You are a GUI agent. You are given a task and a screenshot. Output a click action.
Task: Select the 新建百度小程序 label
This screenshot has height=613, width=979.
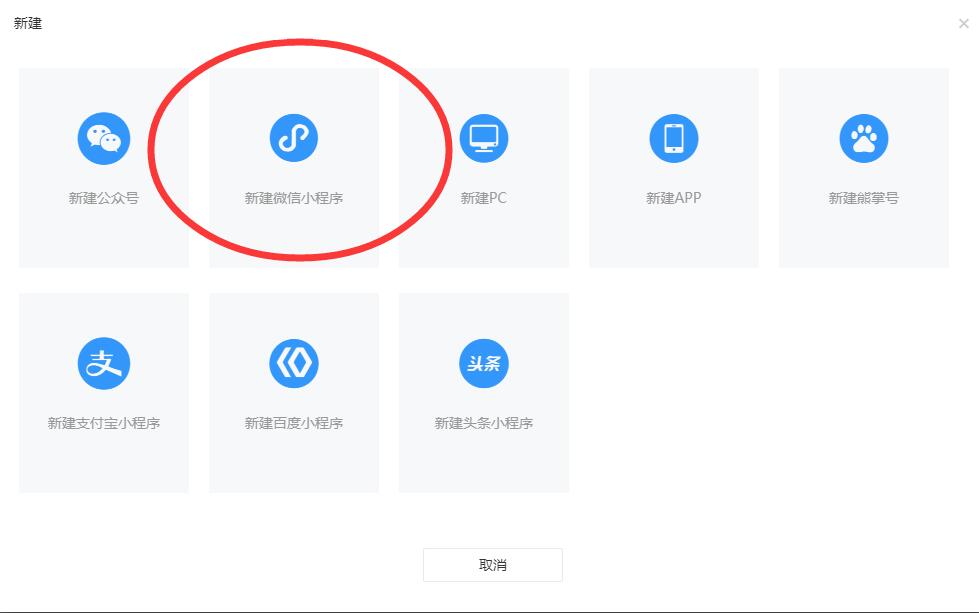(293, 423)
